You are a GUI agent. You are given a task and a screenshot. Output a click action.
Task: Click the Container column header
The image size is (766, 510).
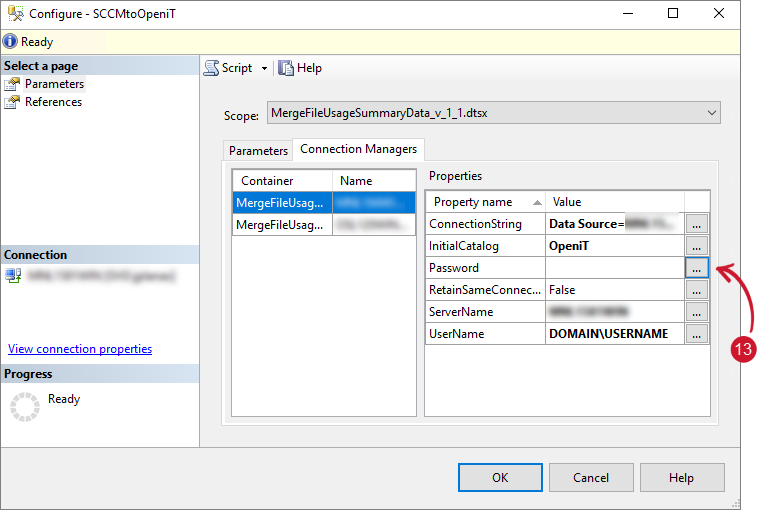coord(282,181)
